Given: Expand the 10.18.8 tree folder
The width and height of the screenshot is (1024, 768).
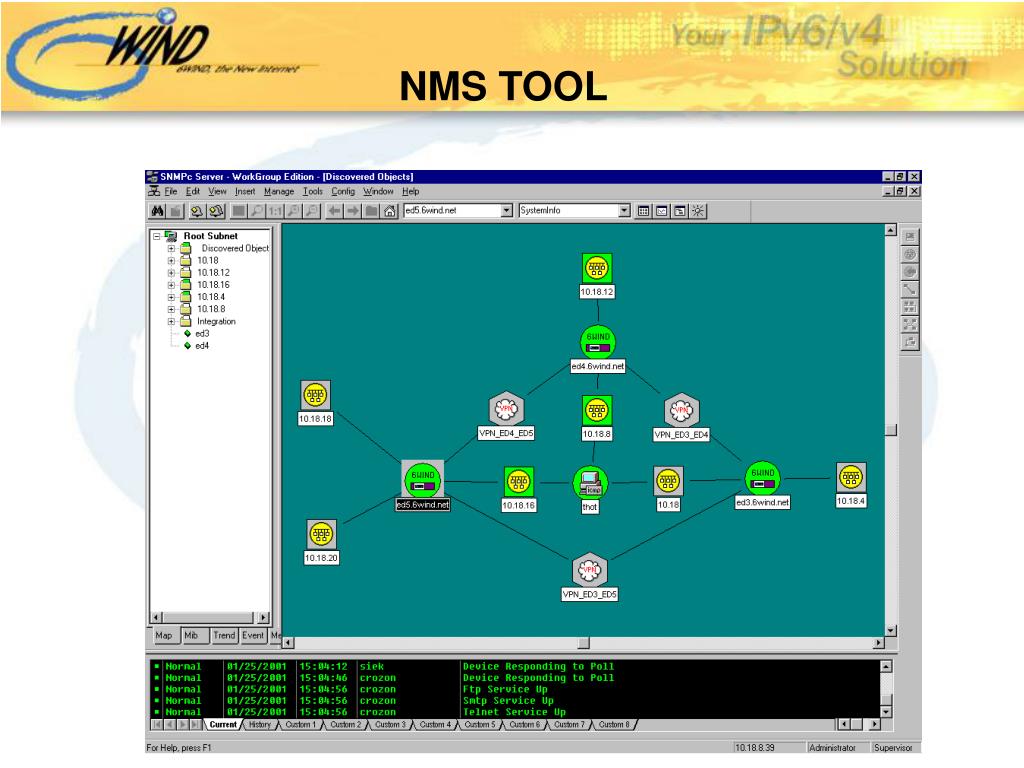Looking at the screenshot, I should [171, 309].
